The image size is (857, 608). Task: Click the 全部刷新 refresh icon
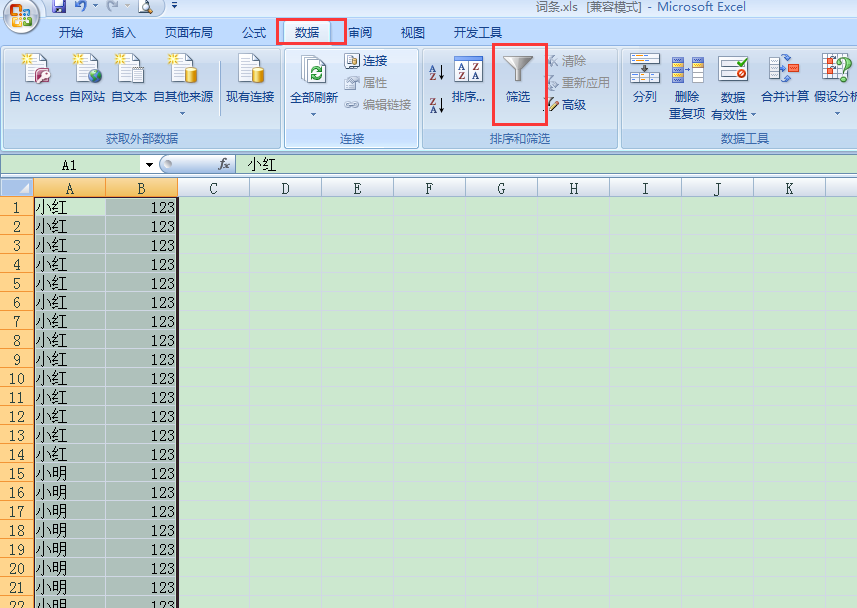[314, 71]
